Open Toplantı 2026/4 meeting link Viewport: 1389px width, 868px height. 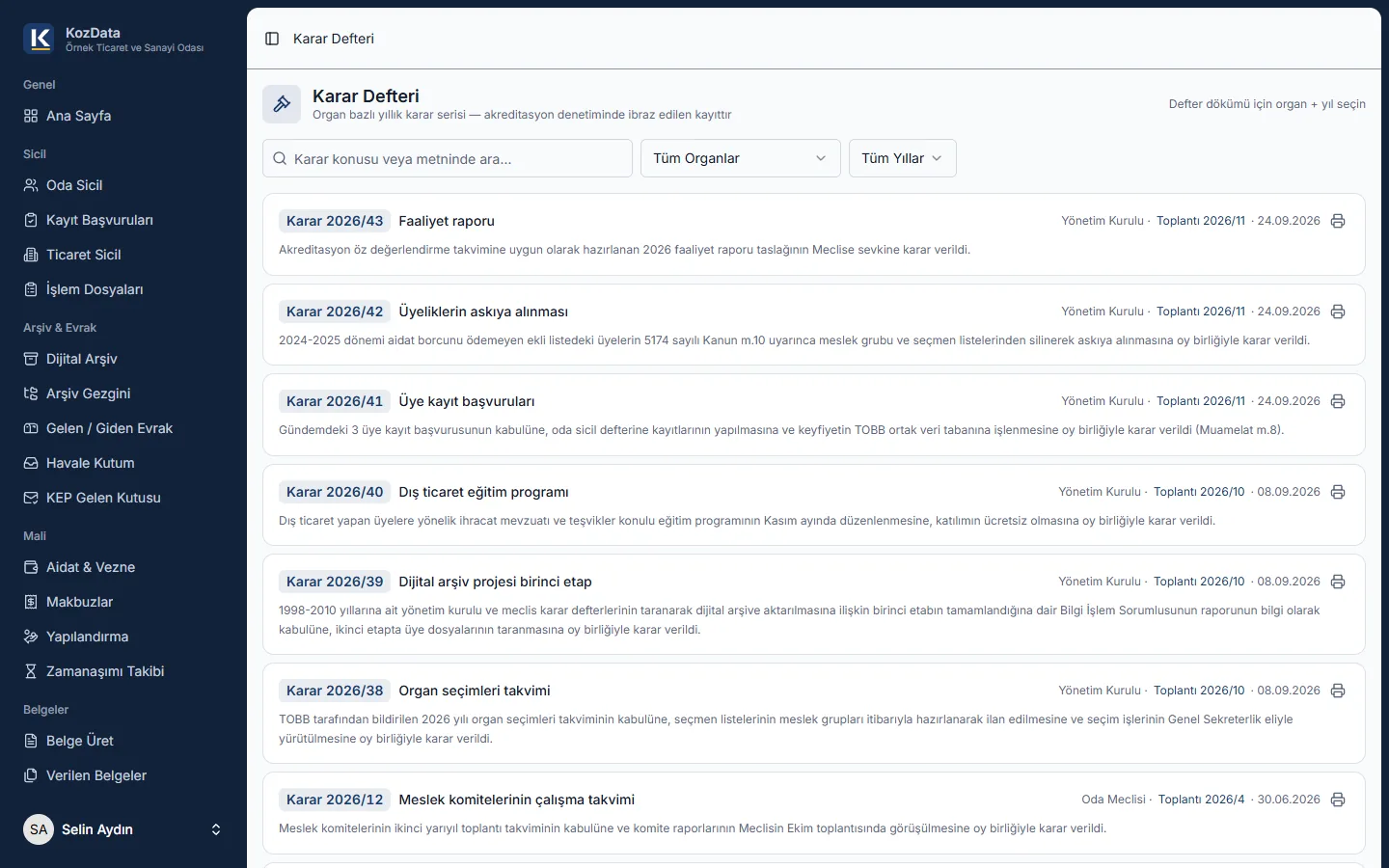1202,800
